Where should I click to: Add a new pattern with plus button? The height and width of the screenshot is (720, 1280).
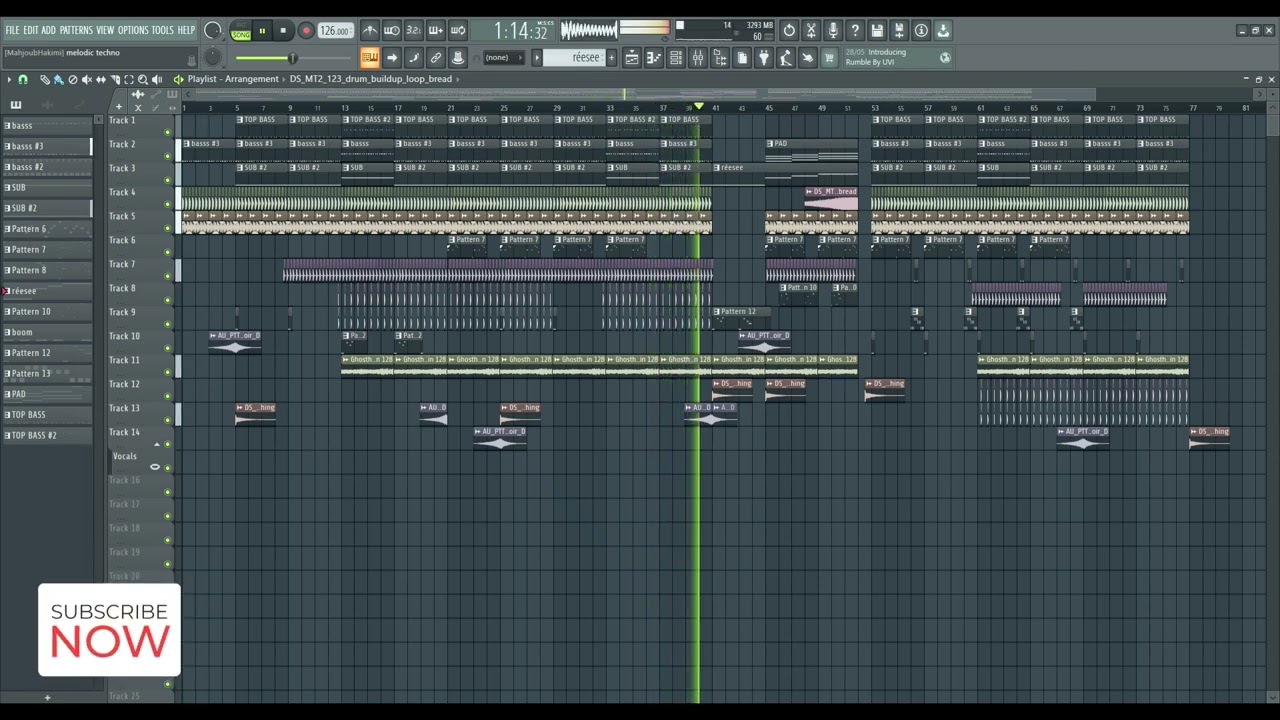(611, 58)
